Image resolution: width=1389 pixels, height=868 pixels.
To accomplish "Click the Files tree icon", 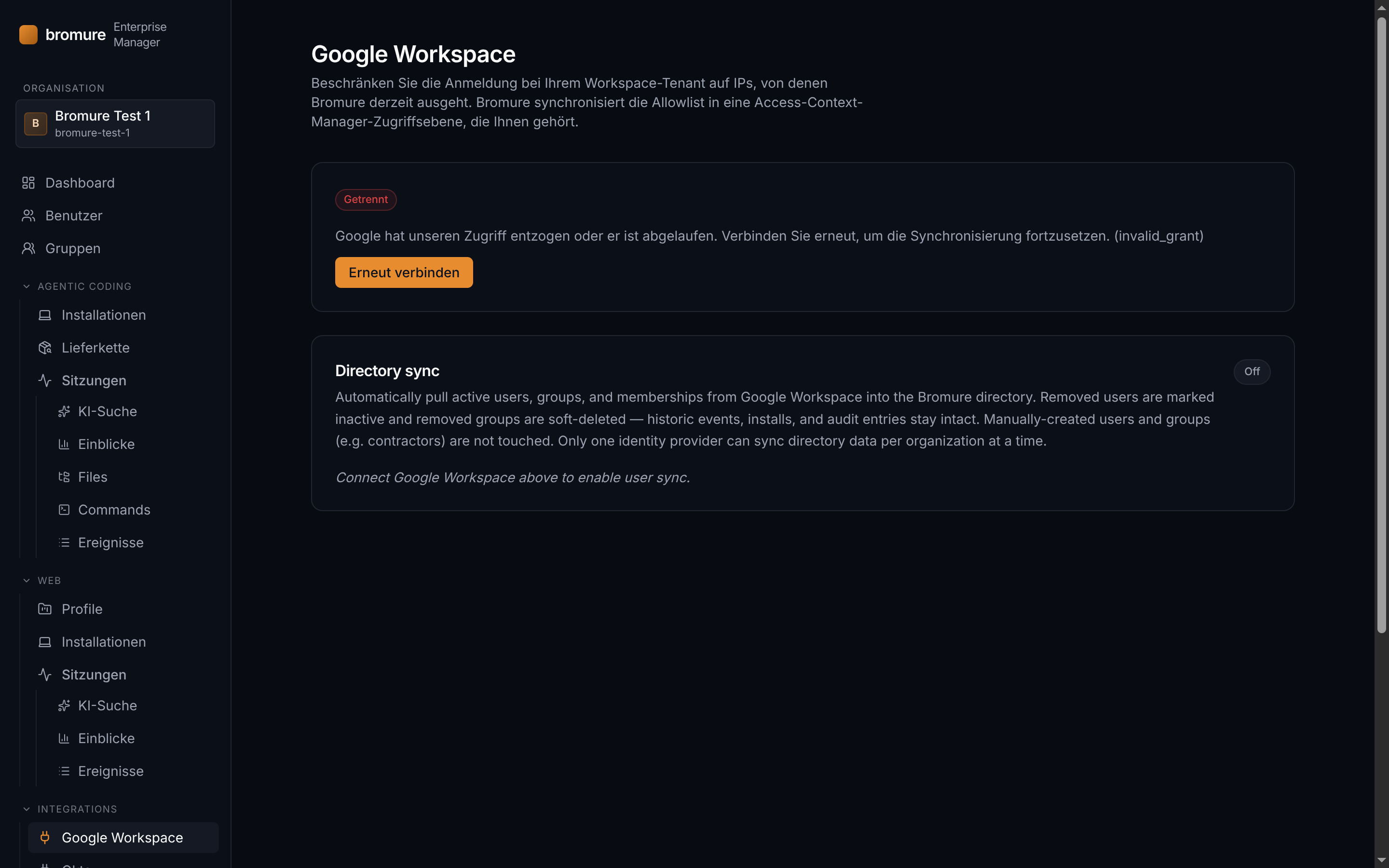I will 64,477.
